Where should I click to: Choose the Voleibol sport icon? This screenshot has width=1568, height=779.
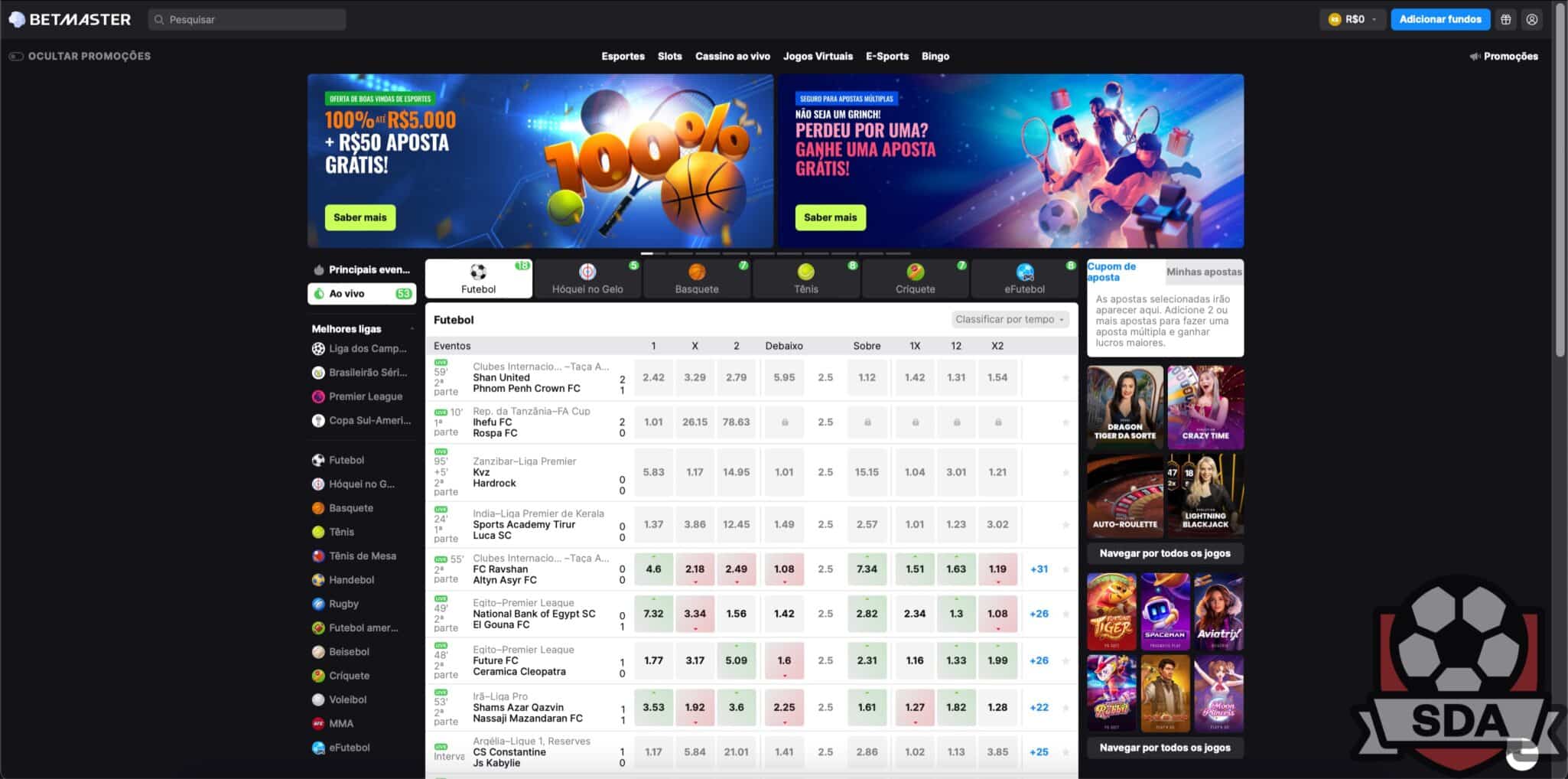pyautogui.click(x=318, y=699)
